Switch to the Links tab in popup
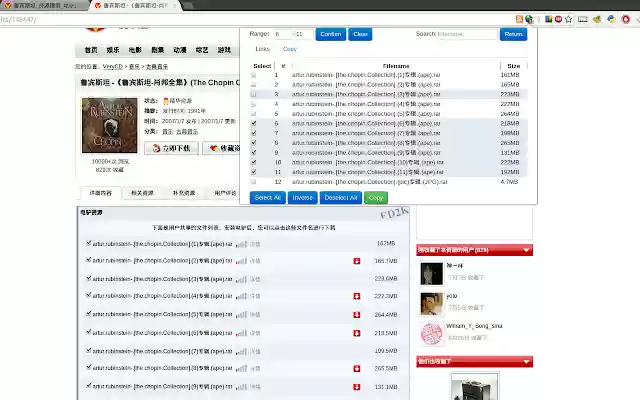Viewport: 640px width, 400px height. 262,49
